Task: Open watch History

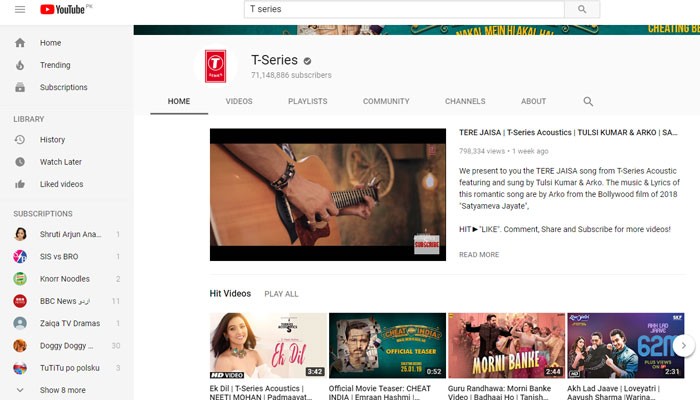Action: (52, 140)
